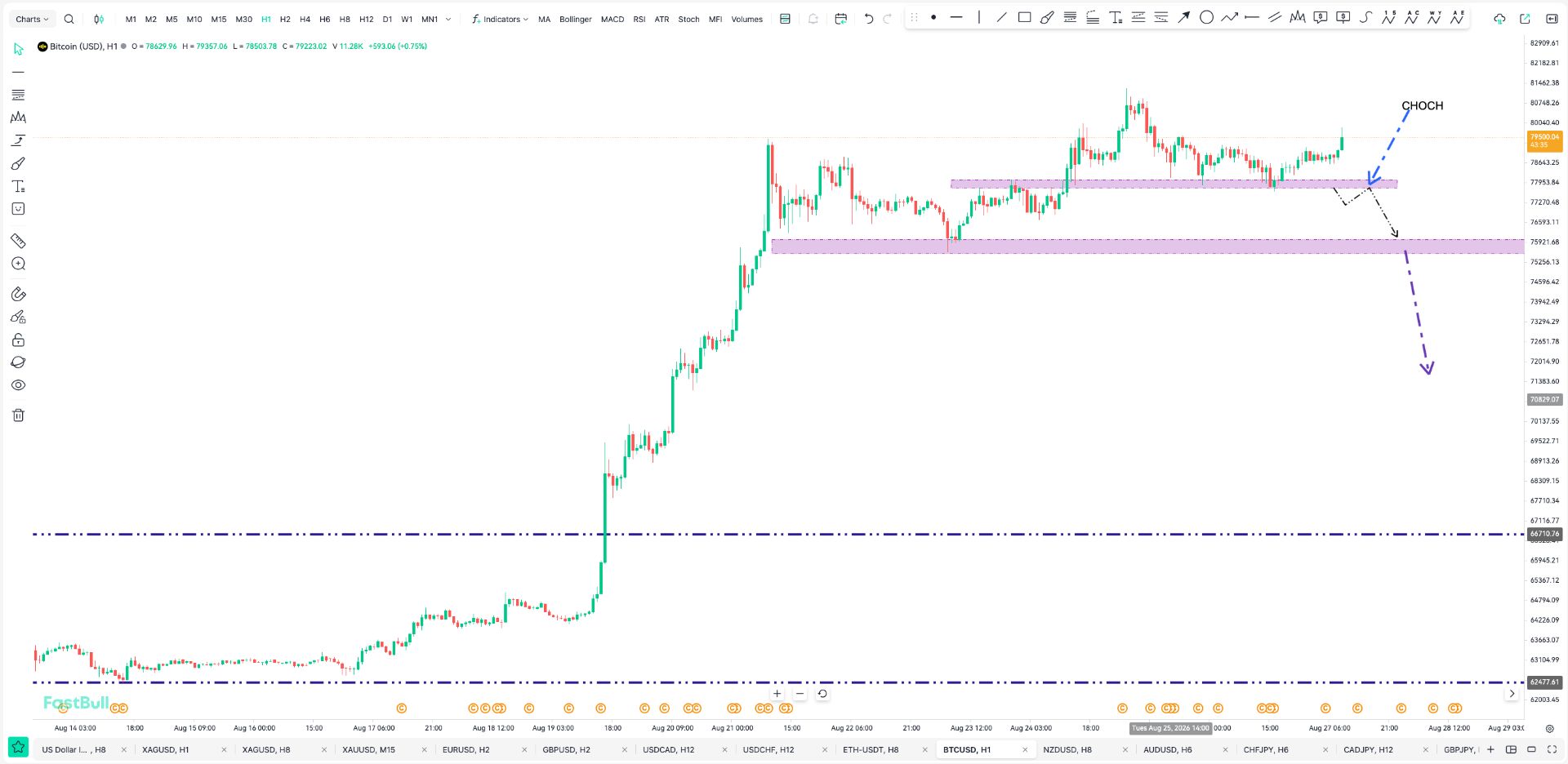Select the circle drawing tool
This screenshot has height=764, width=1568.
point(1206,17)
